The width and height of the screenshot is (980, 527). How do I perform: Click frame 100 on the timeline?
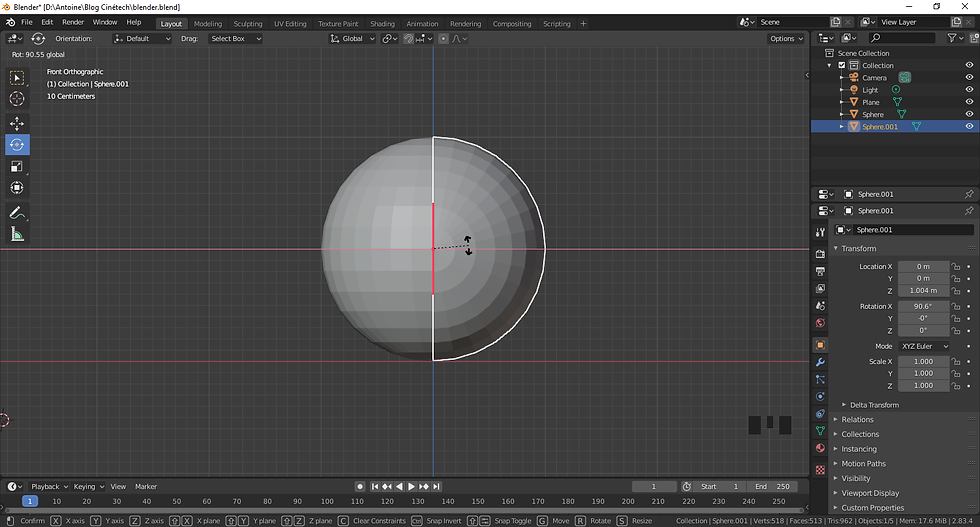click(x=327, y=501)
